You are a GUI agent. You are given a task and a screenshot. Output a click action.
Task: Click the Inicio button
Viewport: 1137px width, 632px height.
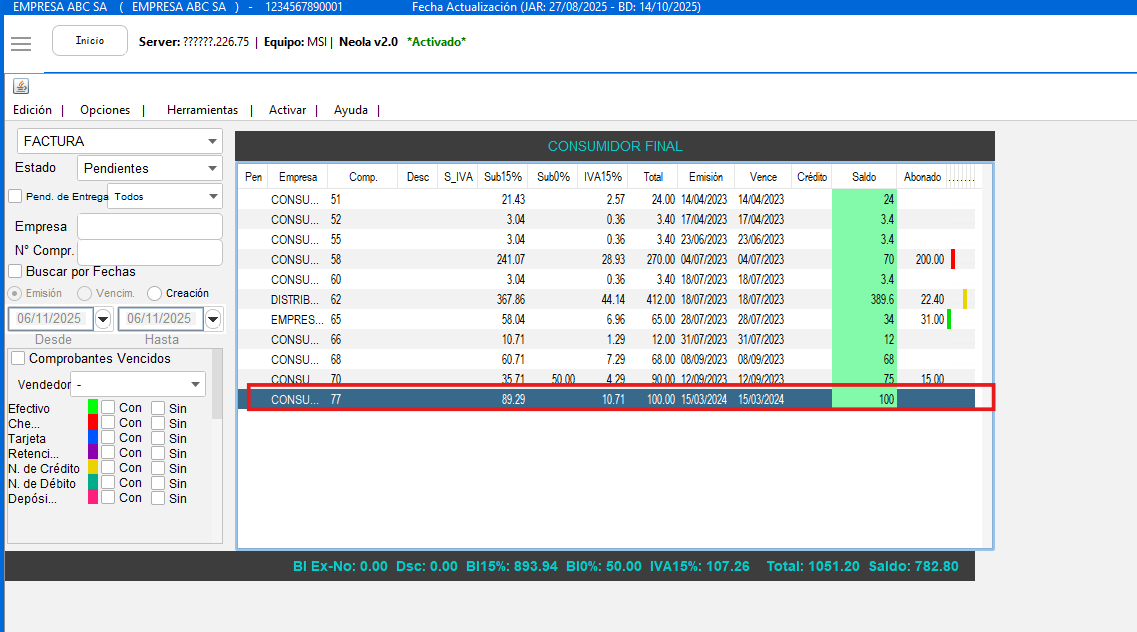coord(90,41)
